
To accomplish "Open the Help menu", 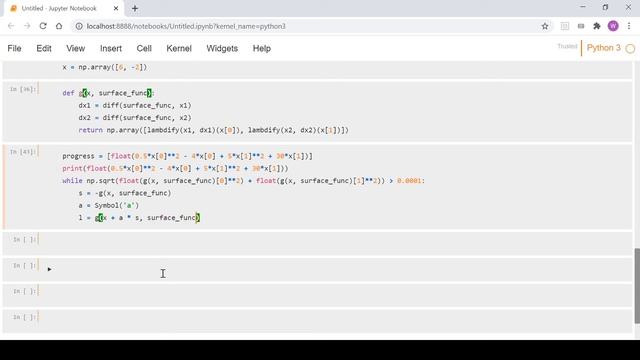I will coord(262,49).
